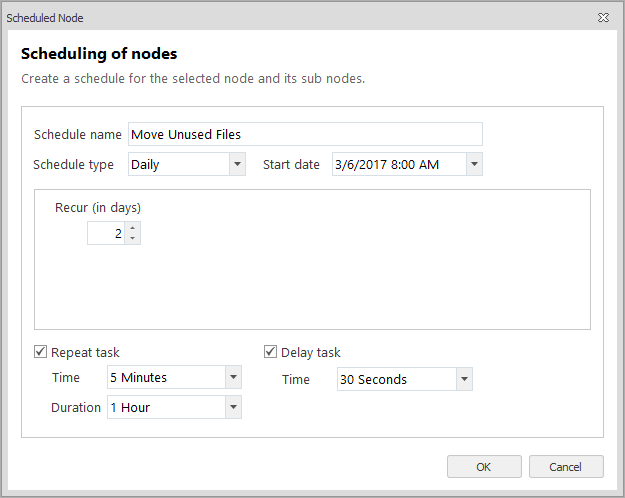
Task: Open the Repeat Time dropdown arrow
Action: tap(232, 377)
